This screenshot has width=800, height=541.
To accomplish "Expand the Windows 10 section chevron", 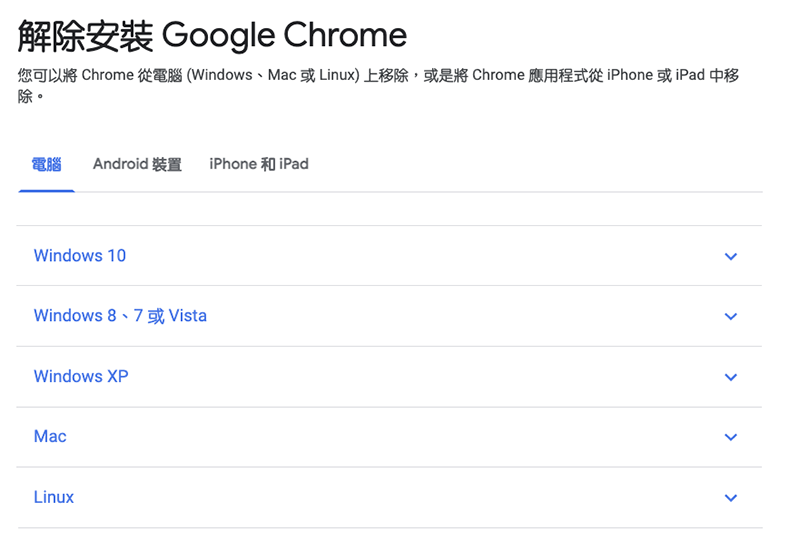I will click(x=731, y=256).
